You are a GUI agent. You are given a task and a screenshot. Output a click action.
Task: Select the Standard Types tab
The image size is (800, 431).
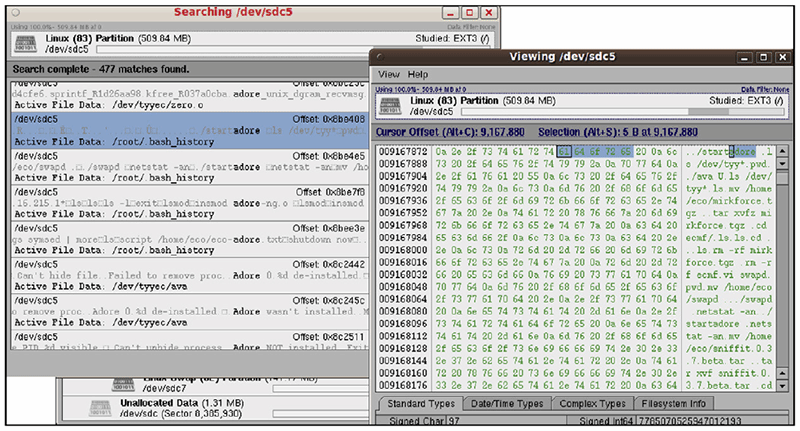(419, 403)
